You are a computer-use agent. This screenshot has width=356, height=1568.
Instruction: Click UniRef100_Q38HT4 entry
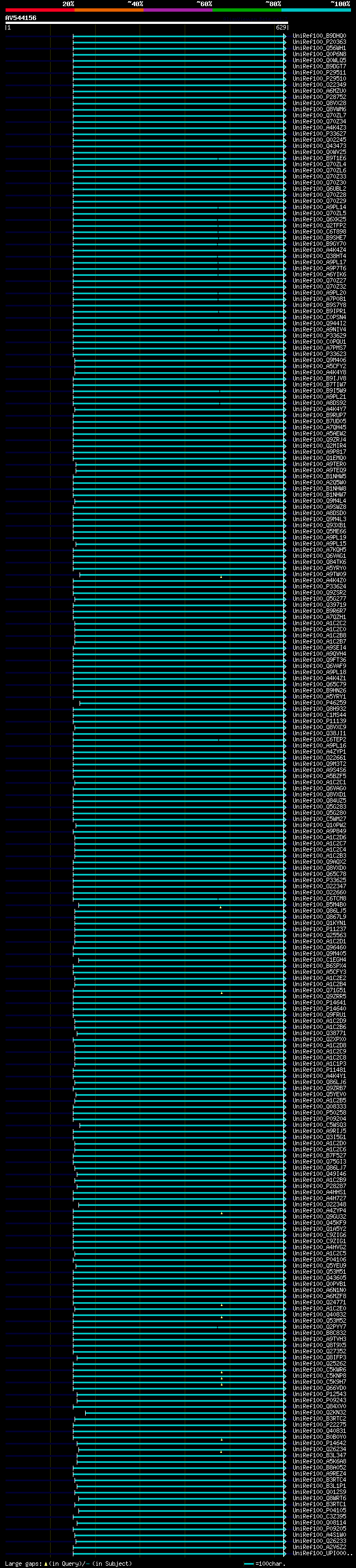tap(319, 256)
